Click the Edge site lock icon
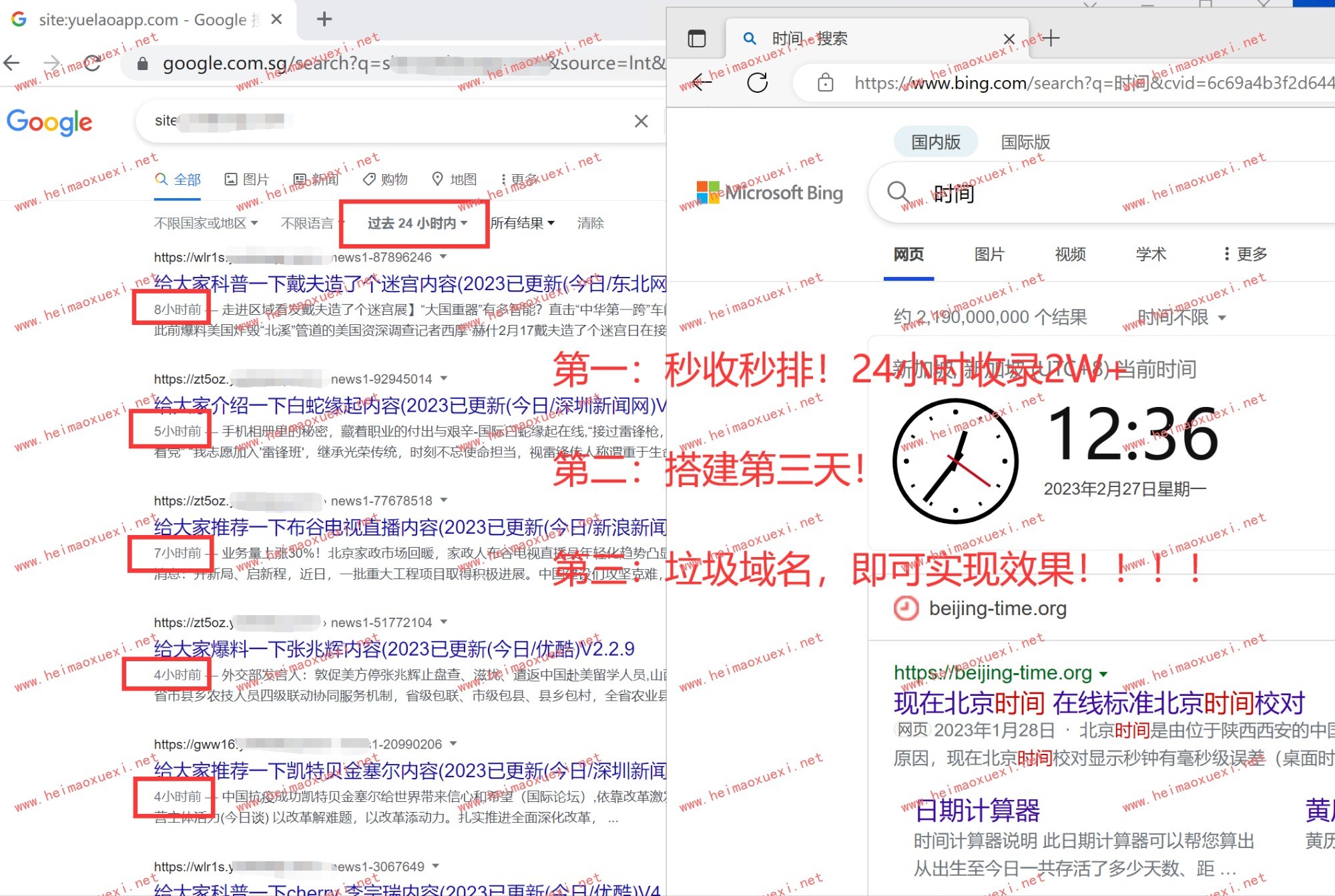 (826, 83)
